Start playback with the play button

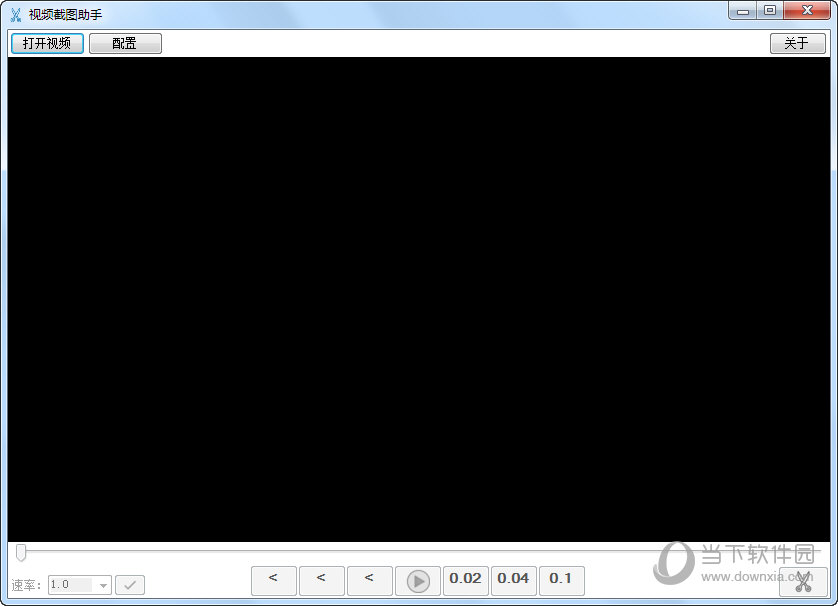point(418,581)
